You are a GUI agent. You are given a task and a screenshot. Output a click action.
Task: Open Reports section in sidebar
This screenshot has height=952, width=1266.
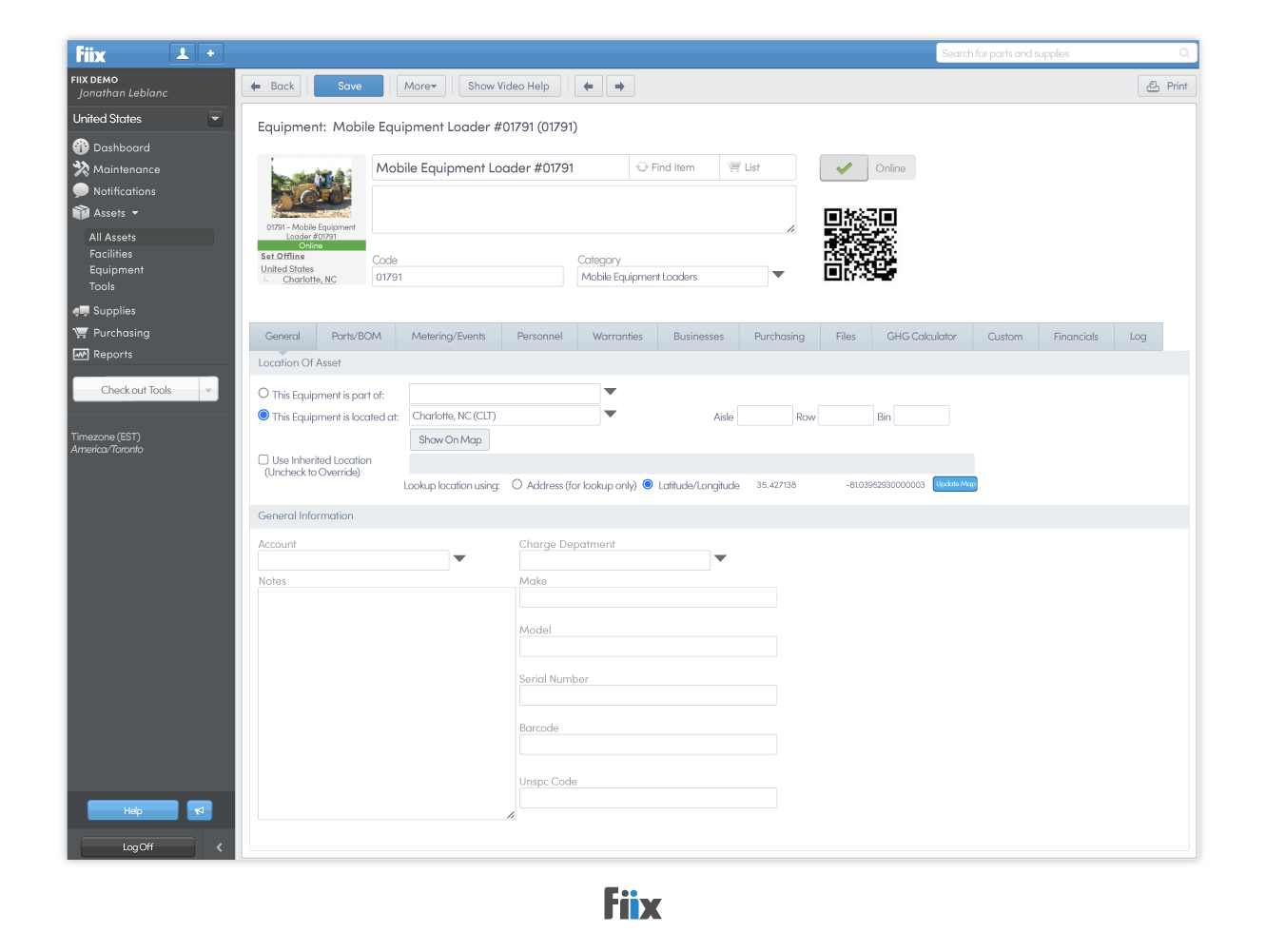pos(103,355)
